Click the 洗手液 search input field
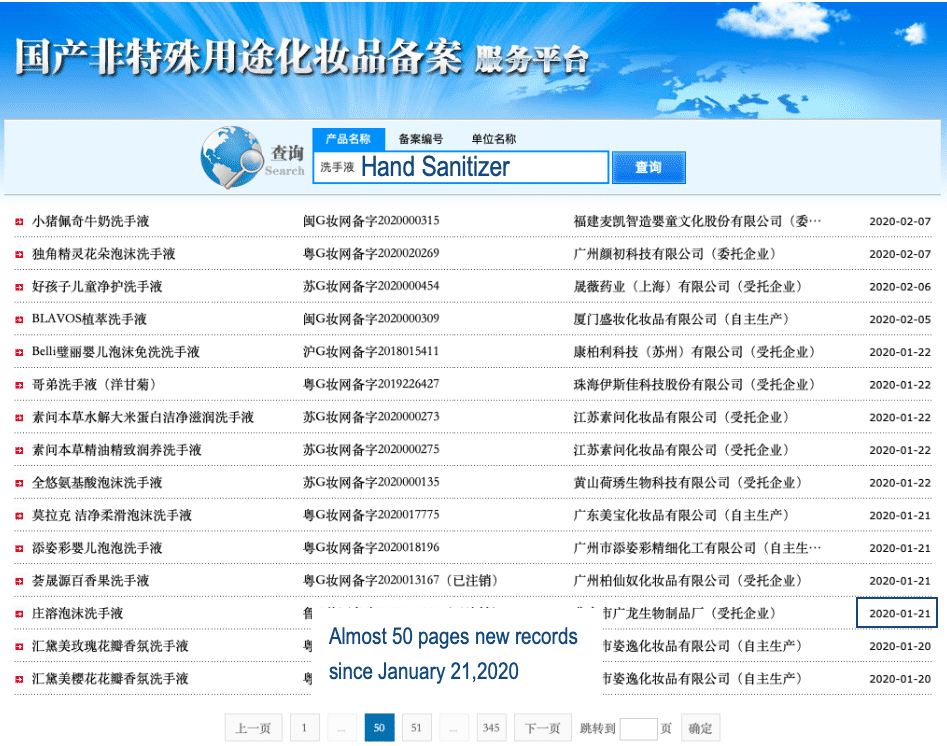This screenshot has width=947, height=746. (460, 167)
